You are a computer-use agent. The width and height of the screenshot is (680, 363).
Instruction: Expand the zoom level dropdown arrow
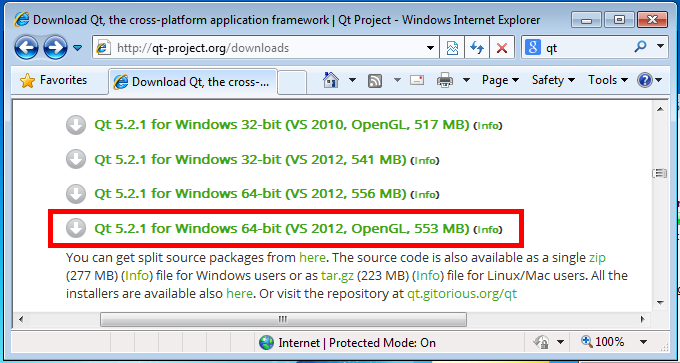pyautogui.click(x=643, y=342)
